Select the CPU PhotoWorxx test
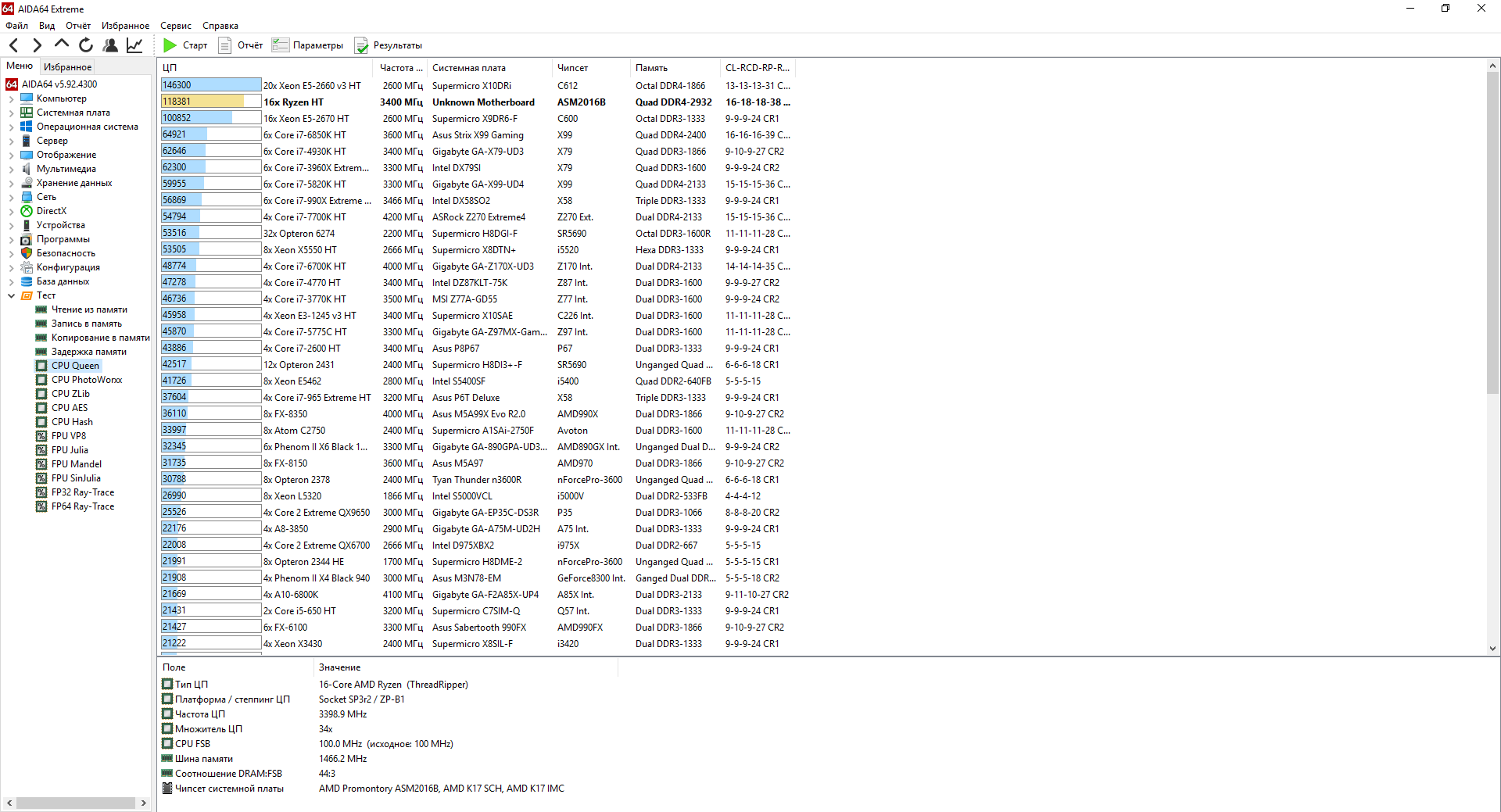 [x=87, y=380]
